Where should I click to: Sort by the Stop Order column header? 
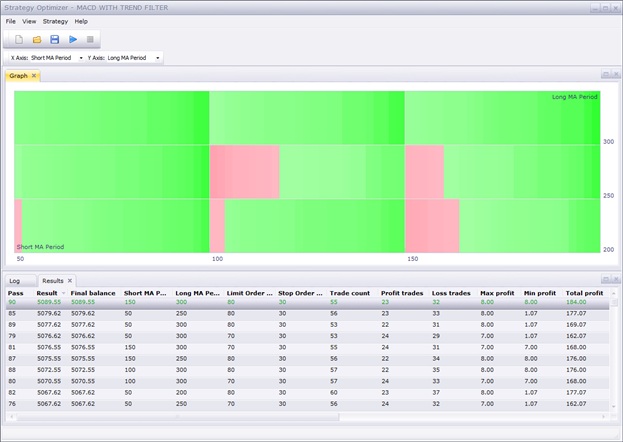(300, 293)
